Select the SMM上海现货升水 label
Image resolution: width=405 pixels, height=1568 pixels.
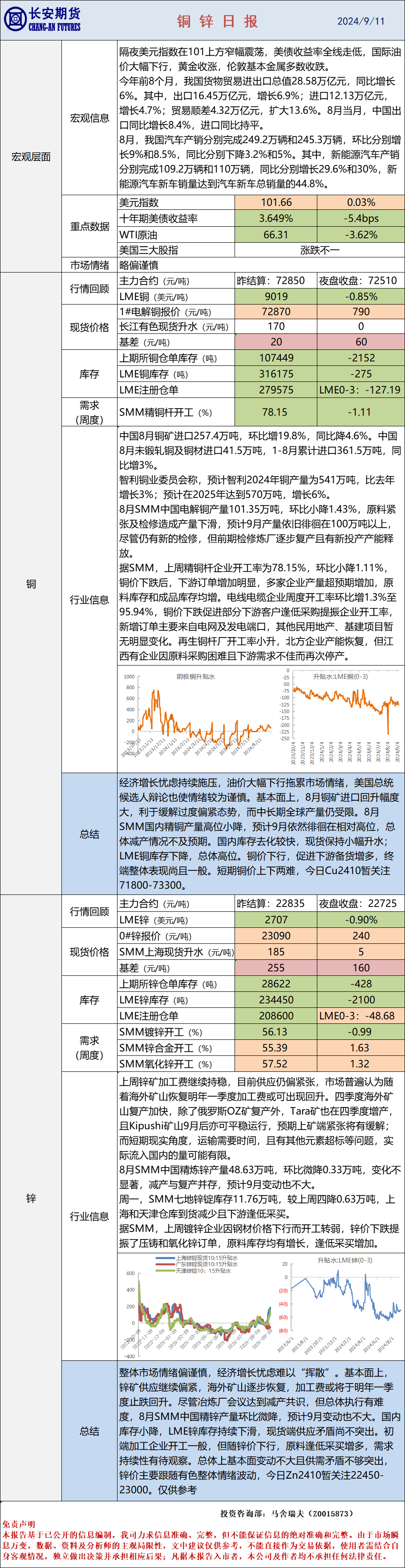[x=176, y=951]
